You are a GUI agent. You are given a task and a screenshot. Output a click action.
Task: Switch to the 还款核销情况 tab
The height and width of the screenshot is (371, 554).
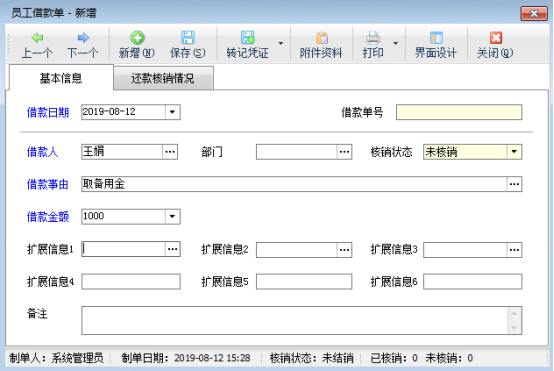(x=163, y=78)
